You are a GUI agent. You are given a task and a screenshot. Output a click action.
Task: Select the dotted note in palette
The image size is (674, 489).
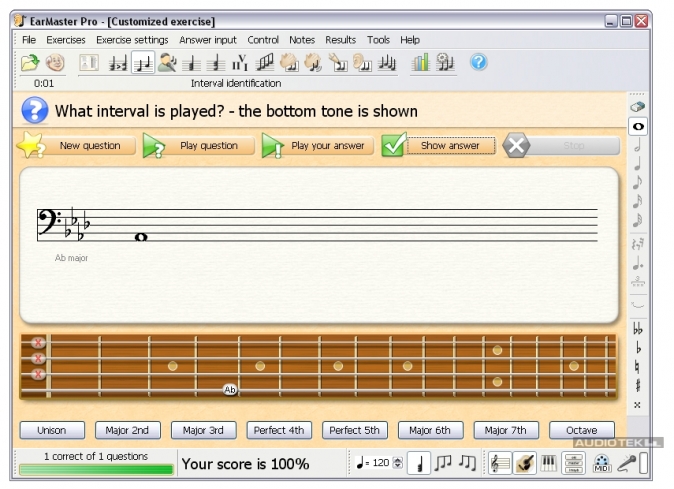638,263
